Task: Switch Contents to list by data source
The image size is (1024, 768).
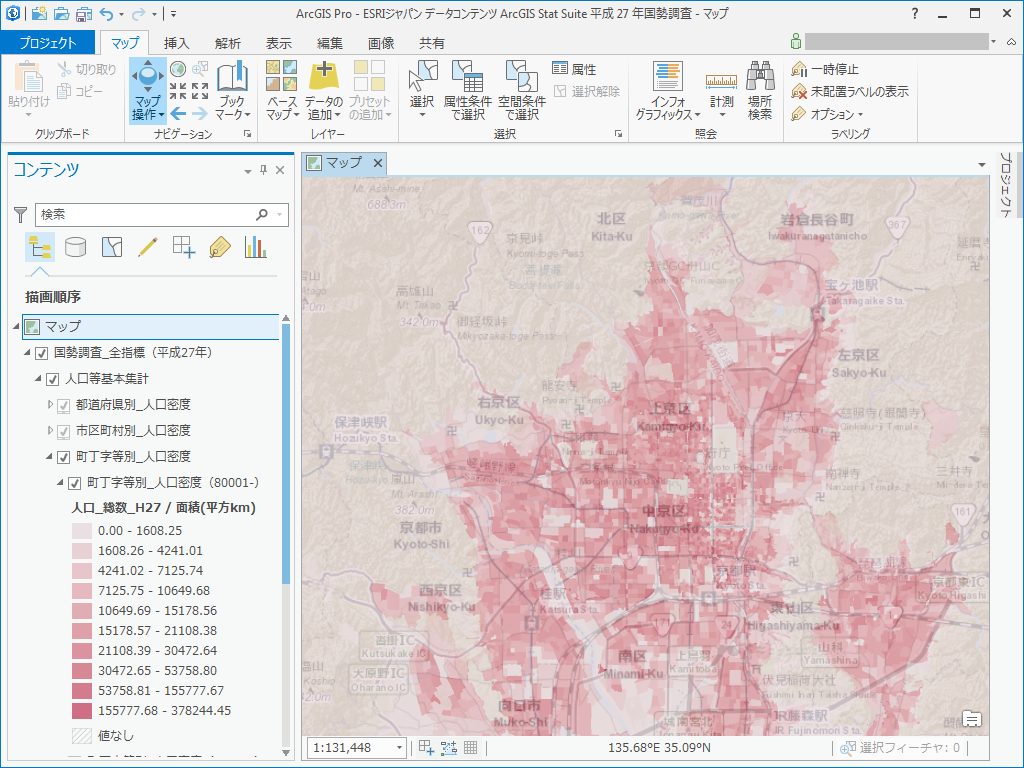Action: 76,247
